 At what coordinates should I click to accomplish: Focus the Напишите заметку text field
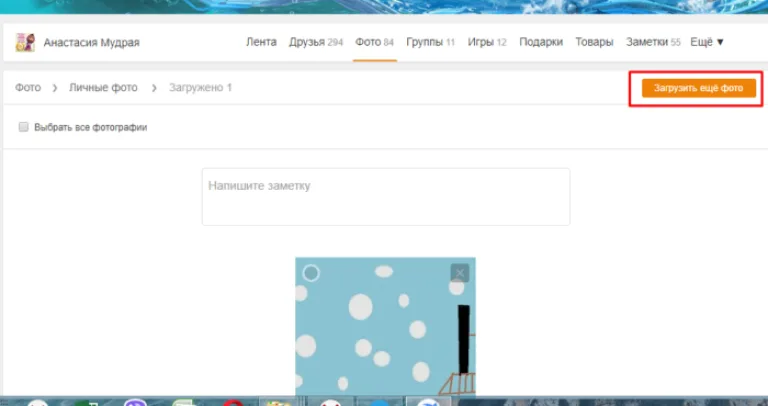[x=386, y=197]
